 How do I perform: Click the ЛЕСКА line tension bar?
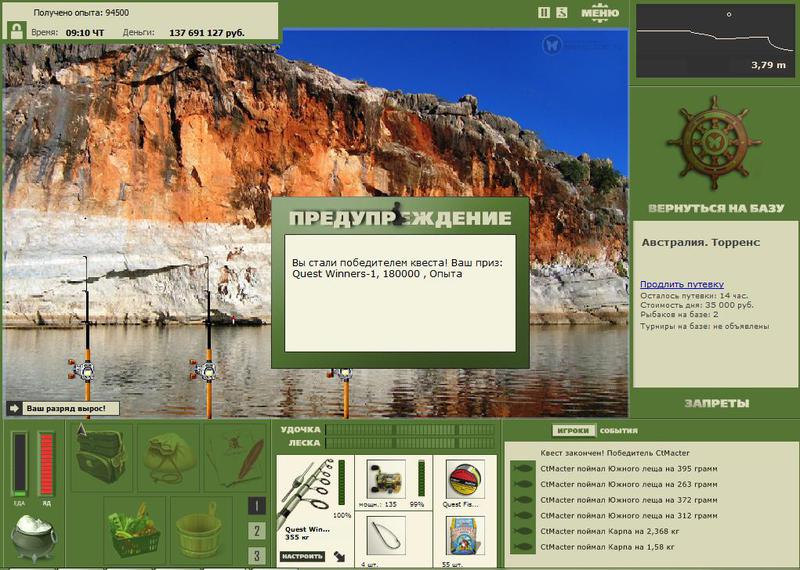[410, 443]
